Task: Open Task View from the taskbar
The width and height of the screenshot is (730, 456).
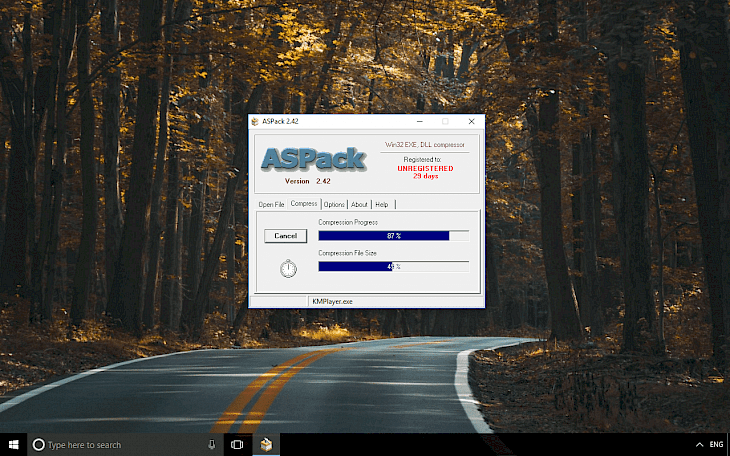Action: click(x=237, y=445)
